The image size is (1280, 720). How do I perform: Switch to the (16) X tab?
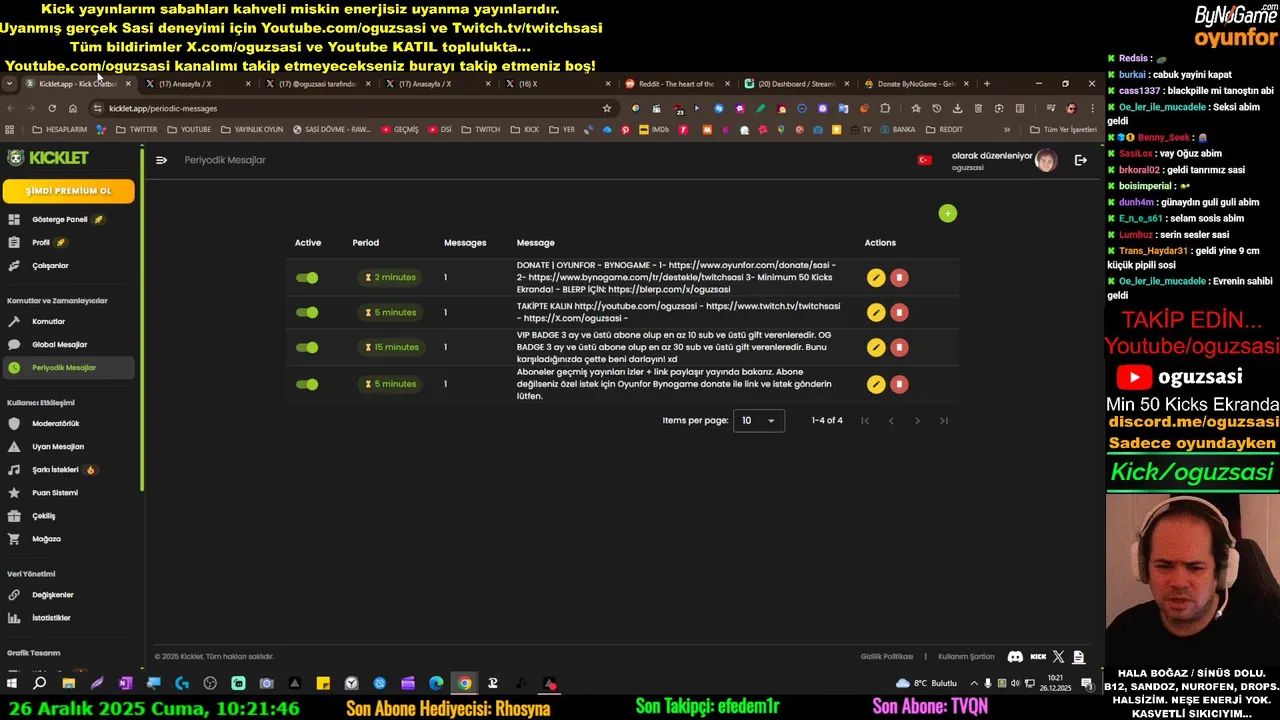[557, 84]
